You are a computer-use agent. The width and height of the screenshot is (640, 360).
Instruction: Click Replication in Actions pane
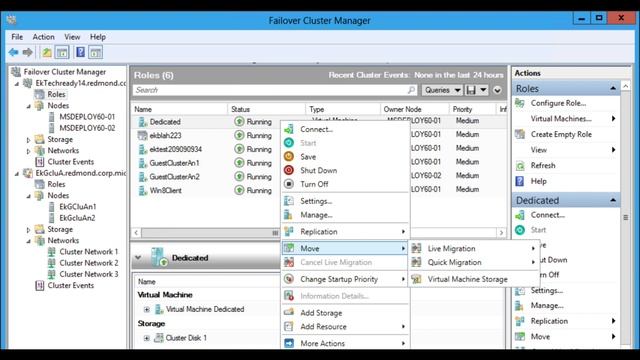pyautogui.click(x=549, y=321)
